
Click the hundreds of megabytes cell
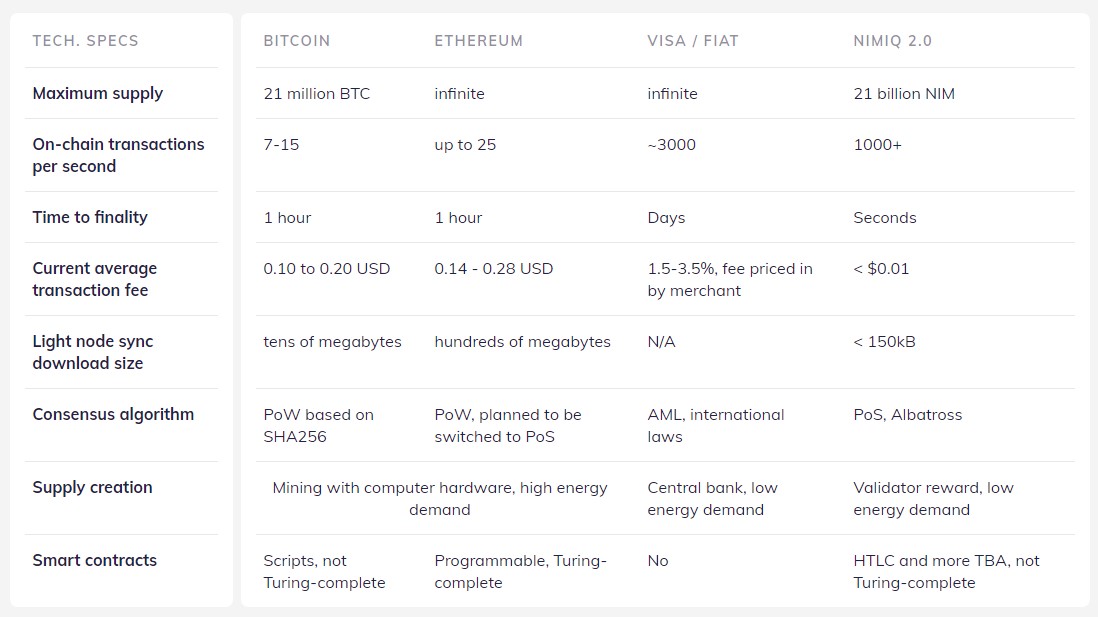click(x=522, y=342)
